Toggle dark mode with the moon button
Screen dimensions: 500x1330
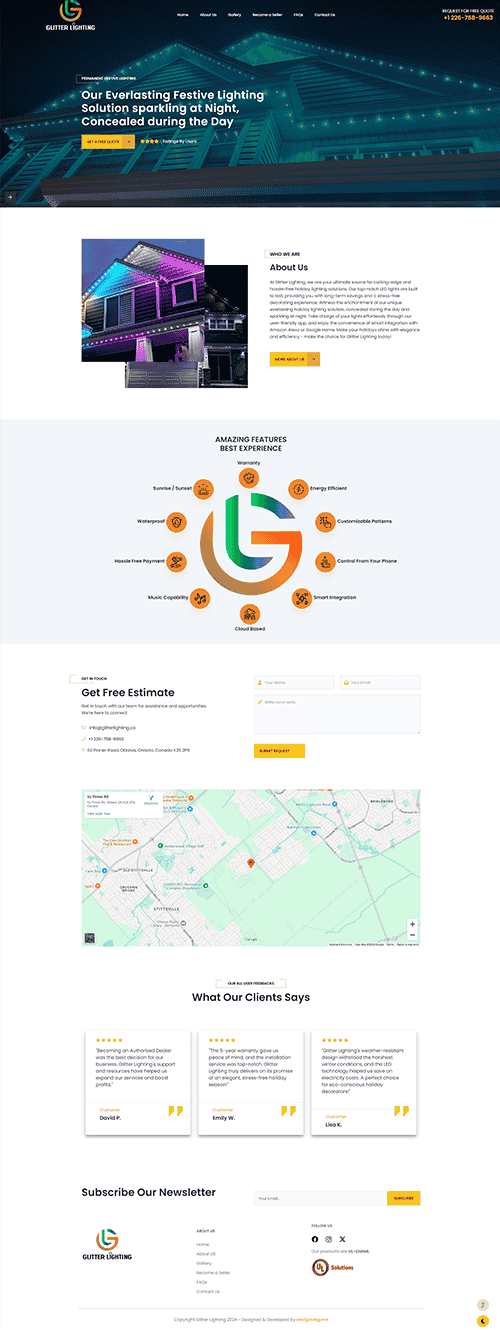(483, 1321)
